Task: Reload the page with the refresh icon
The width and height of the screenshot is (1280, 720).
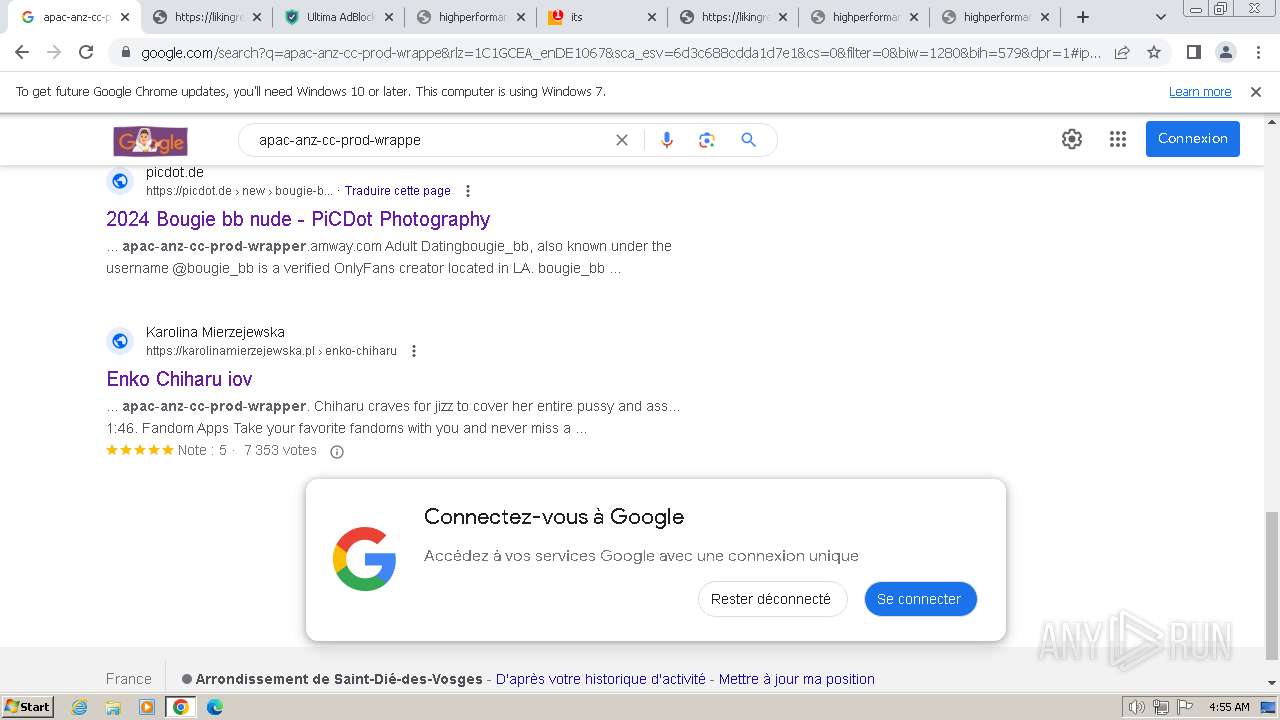Action: [86, 52]
